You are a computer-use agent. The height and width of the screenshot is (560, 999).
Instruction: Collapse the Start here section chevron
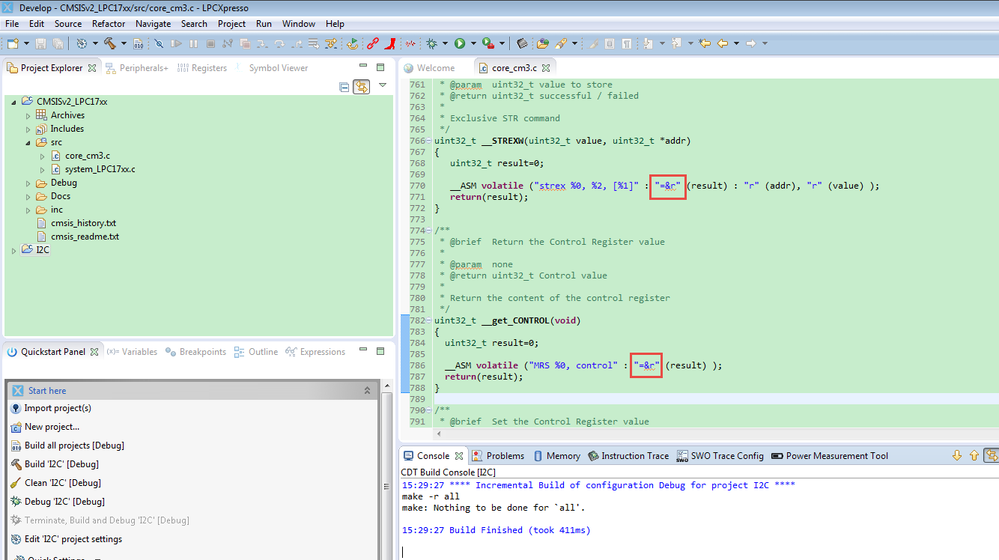[x=367, y=391]
